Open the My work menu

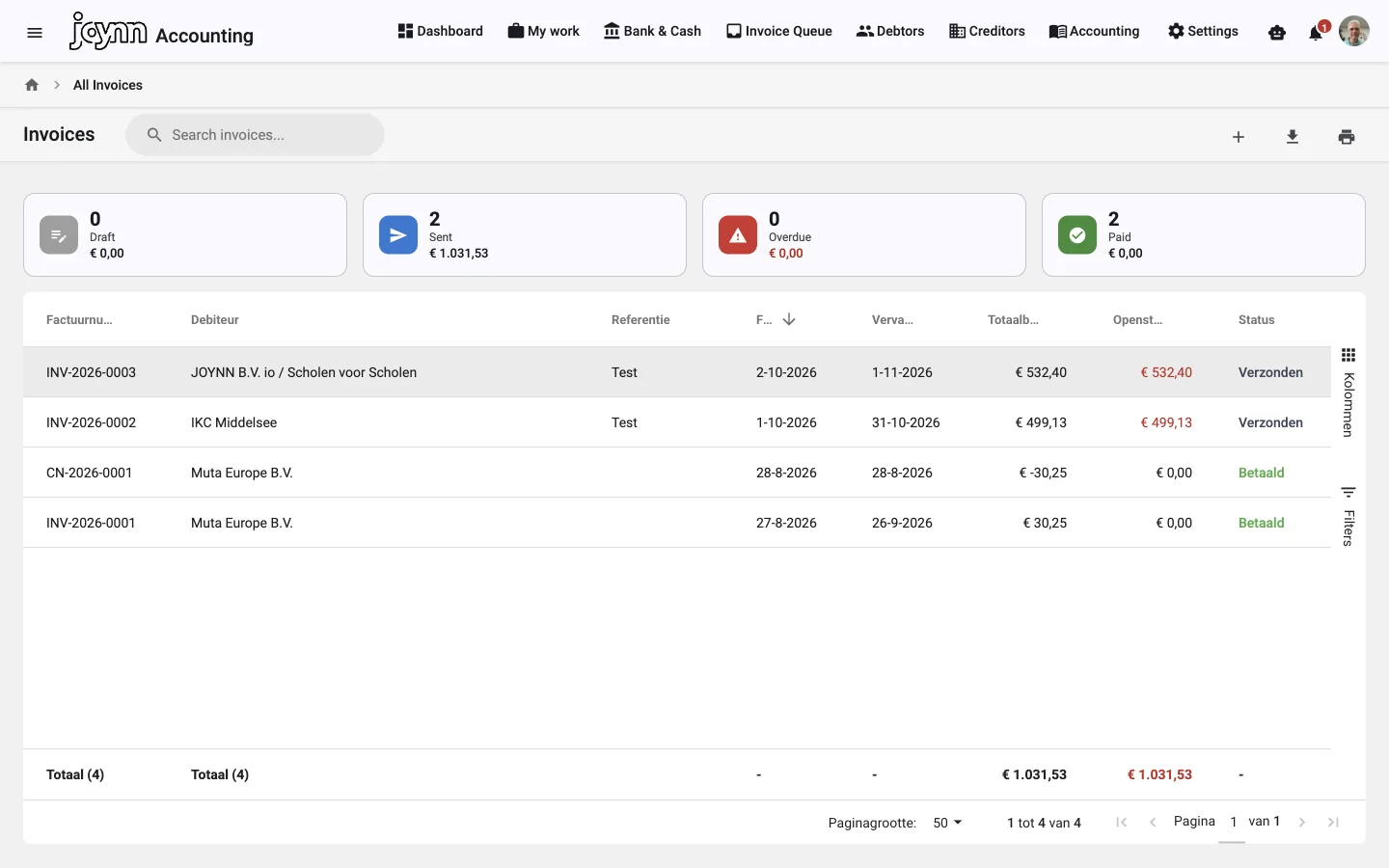pyautogui.click(x=543, y=31)
